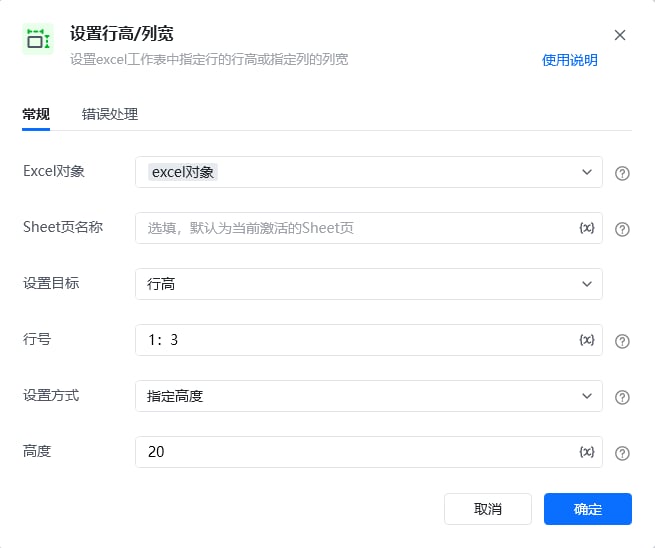Open the Excel对象 dropdown
Screen dimensions: 655x548
[x=368, y=172]
